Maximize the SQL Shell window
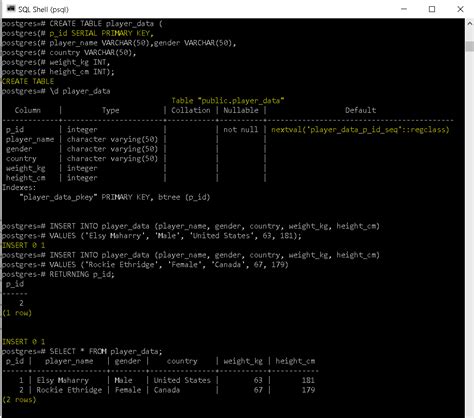Screen dimensions: 474x418 [x=432, y=9]
